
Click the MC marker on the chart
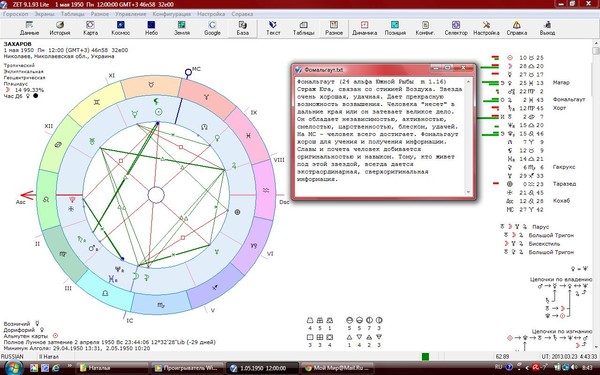188,72
